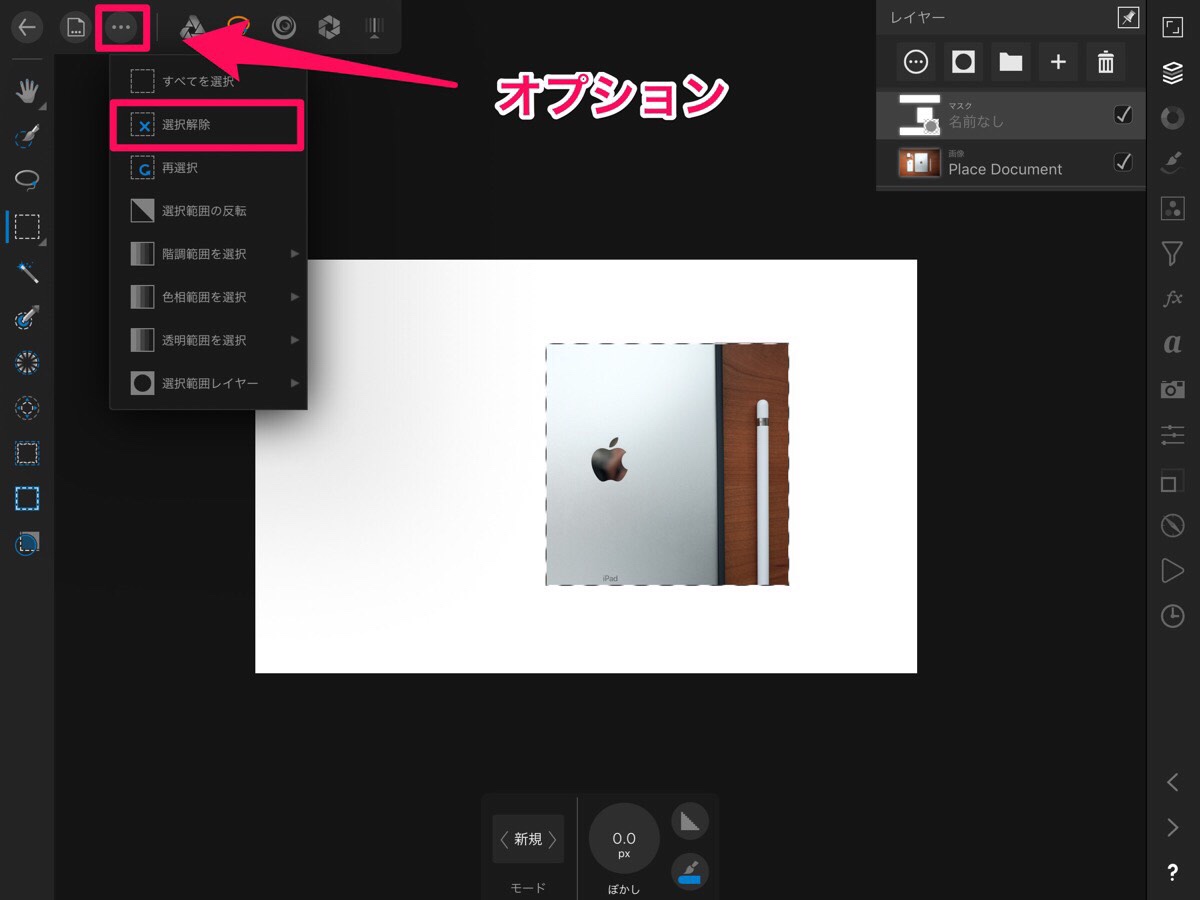Step mode back with left chevron beside 新規
The width and height of the screenshot is (1200, 900).
click(504, 839)
